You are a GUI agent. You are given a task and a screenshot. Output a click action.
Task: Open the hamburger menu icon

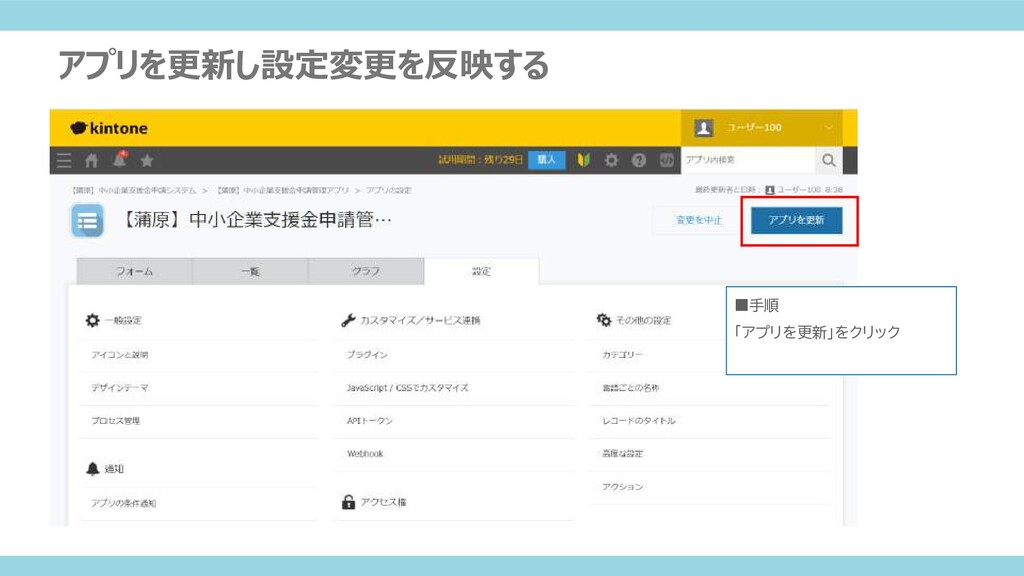64,160
